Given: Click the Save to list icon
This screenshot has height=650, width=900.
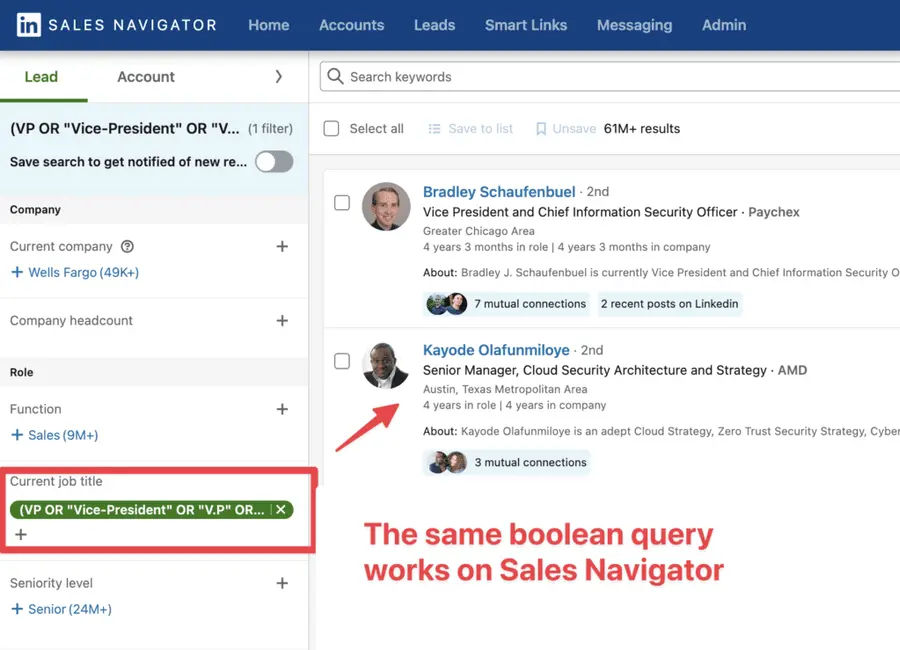Looking at the screenshot, I should [435, 128].
